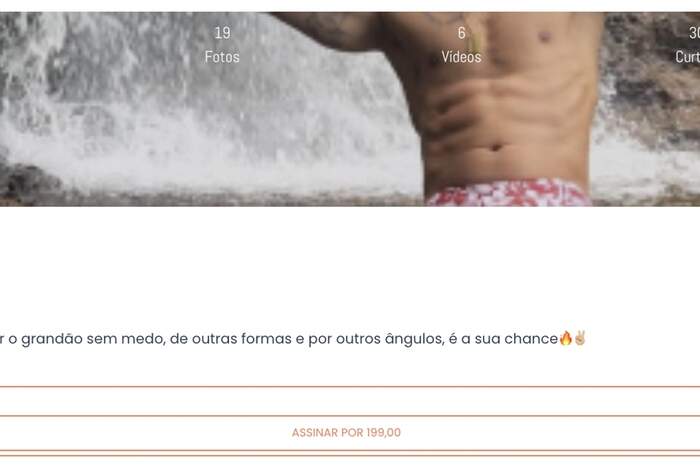Select the partially visible Curtidas counter
700x466 pixels.
click(x=688, y=45)
